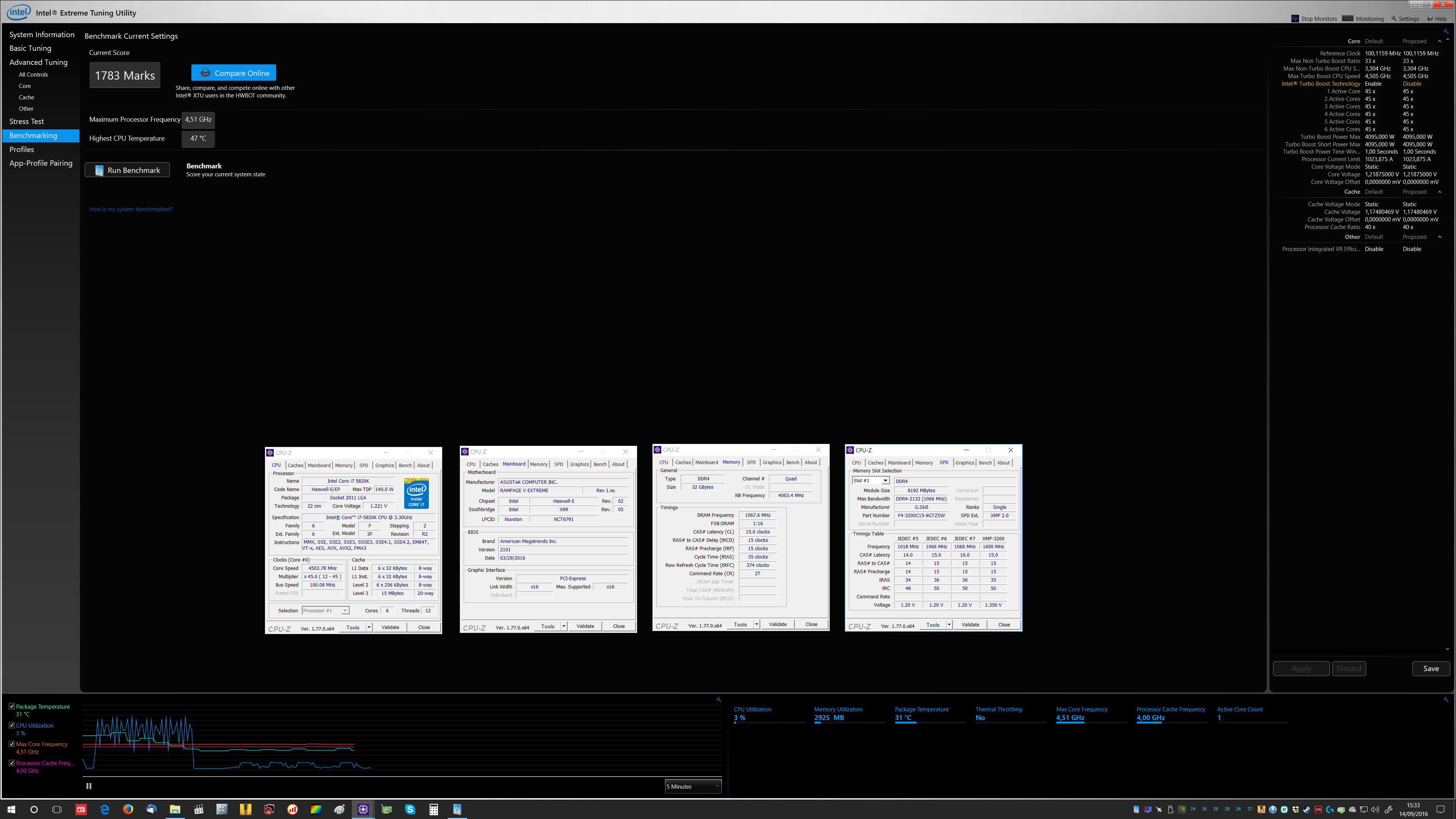The height and width of the screenshot is (819, 1456).
Task: Click NVIDIA icon in the system tray
Action: coord(1181,810)
